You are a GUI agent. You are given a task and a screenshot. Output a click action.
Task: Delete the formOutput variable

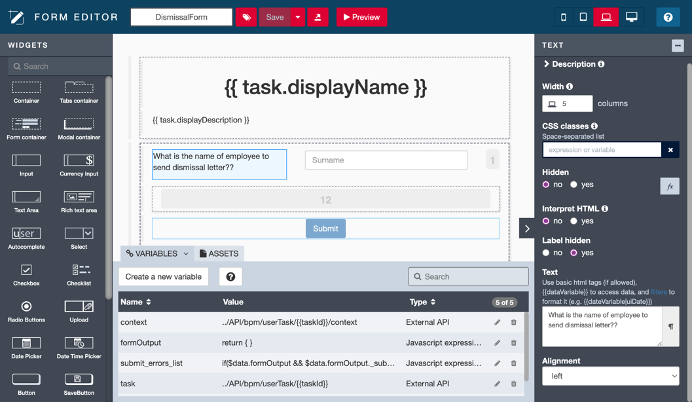(514, 342)
